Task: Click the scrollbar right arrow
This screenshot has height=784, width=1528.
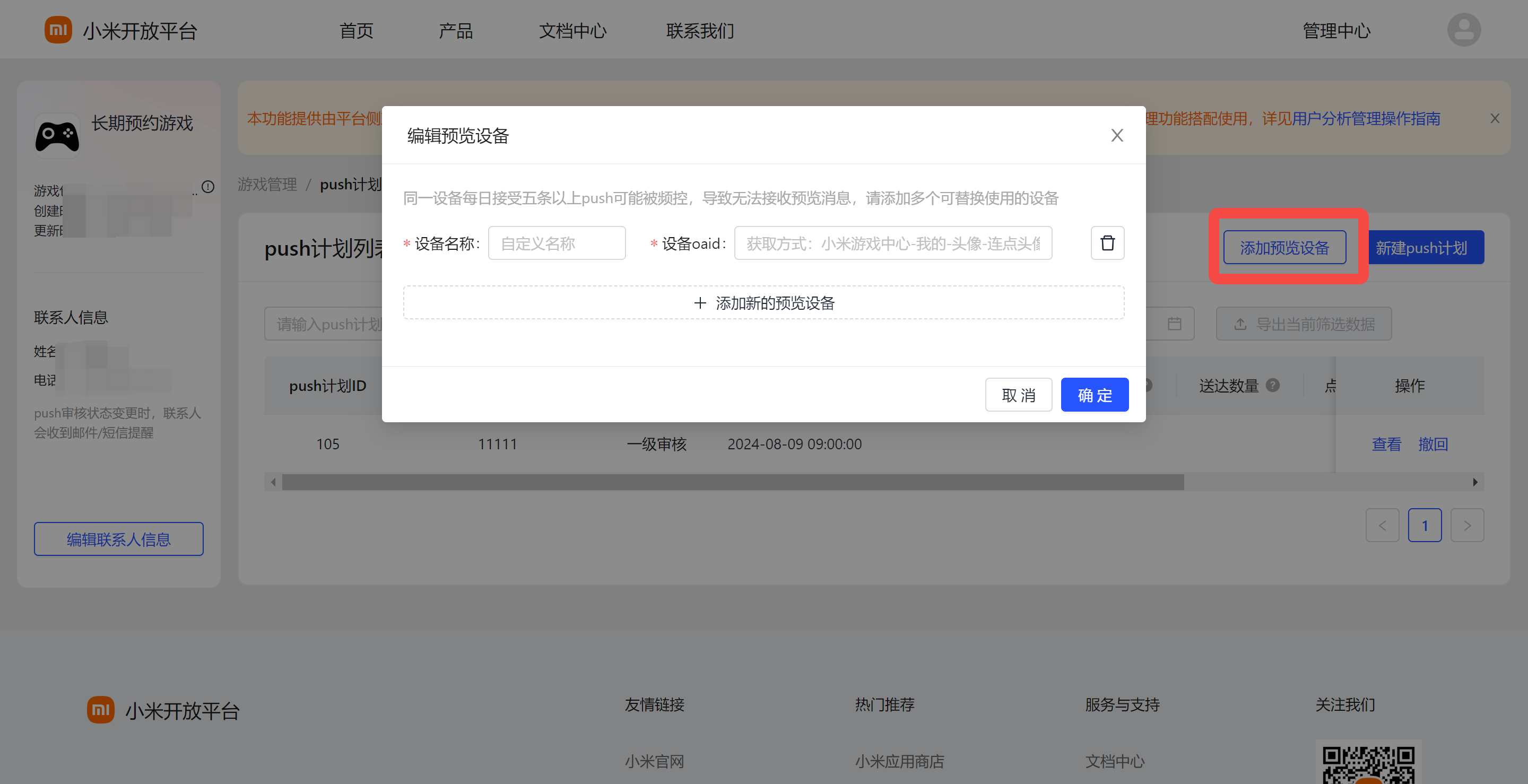Action: pyautogui.click(x=1474, y=482)
